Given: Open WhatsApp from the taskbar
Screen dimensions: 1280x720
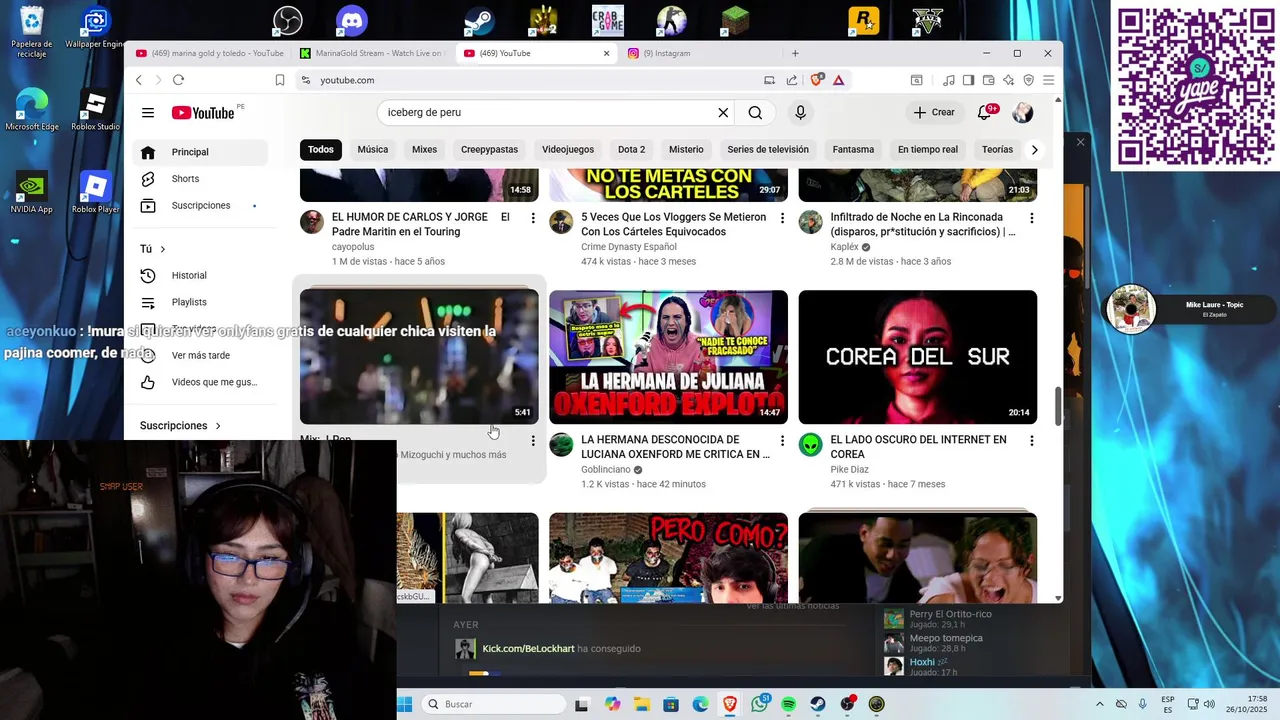Looking at the screenshot, I should [759, 704].
